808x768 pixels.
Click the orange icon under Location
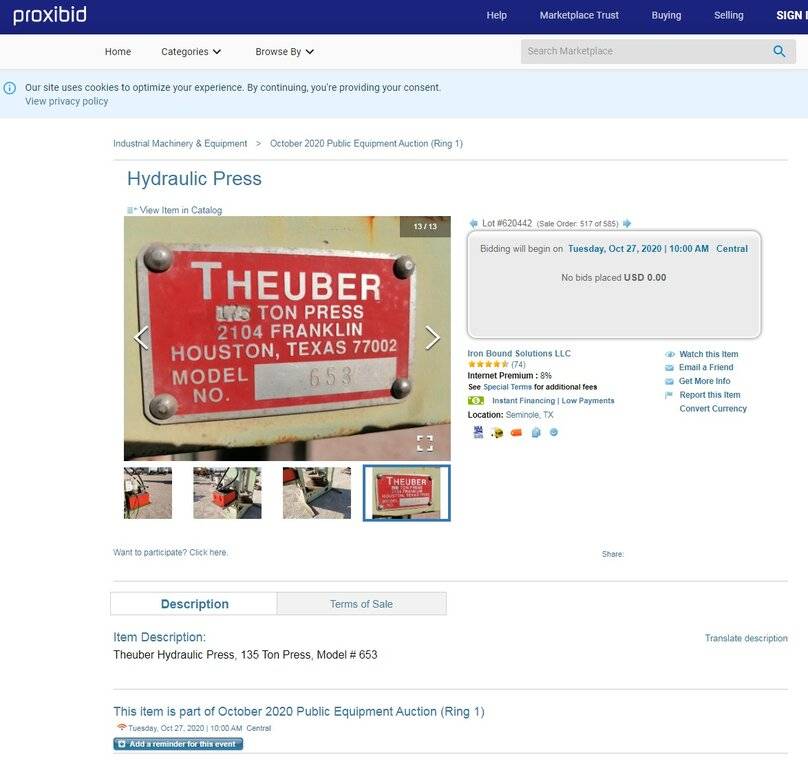point(516,432)
